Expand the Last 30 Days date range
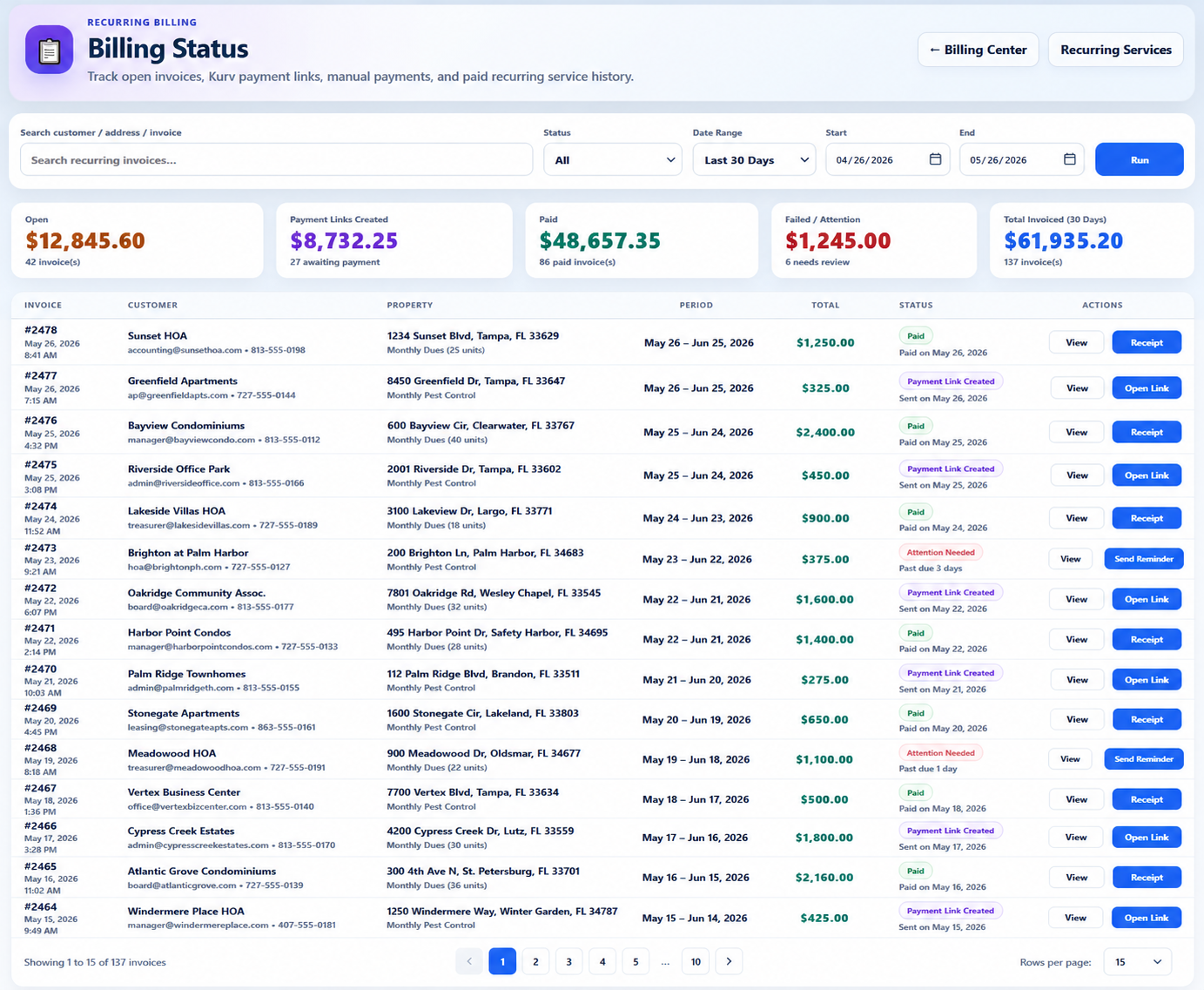 click(754, 160)
